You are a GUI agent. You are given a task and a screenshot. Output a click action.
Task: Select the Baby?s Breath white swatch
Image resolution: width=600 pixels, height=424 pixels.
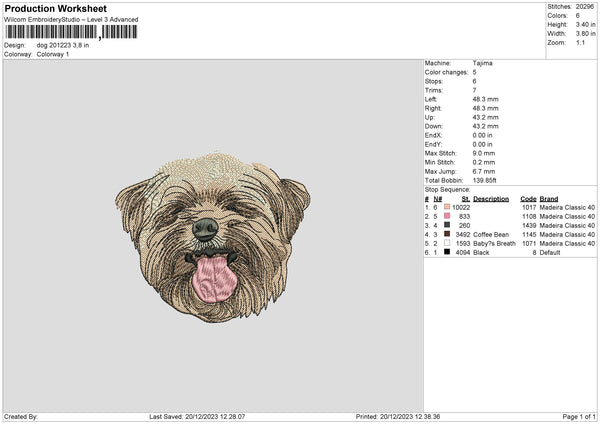click(x=446, y=243)
